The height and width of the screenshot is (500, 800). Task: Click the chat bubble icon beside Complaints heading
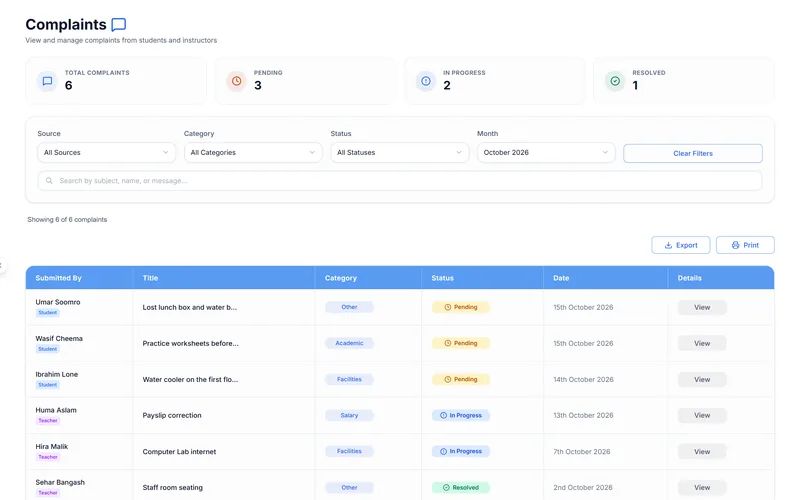(x=118, y=24)
